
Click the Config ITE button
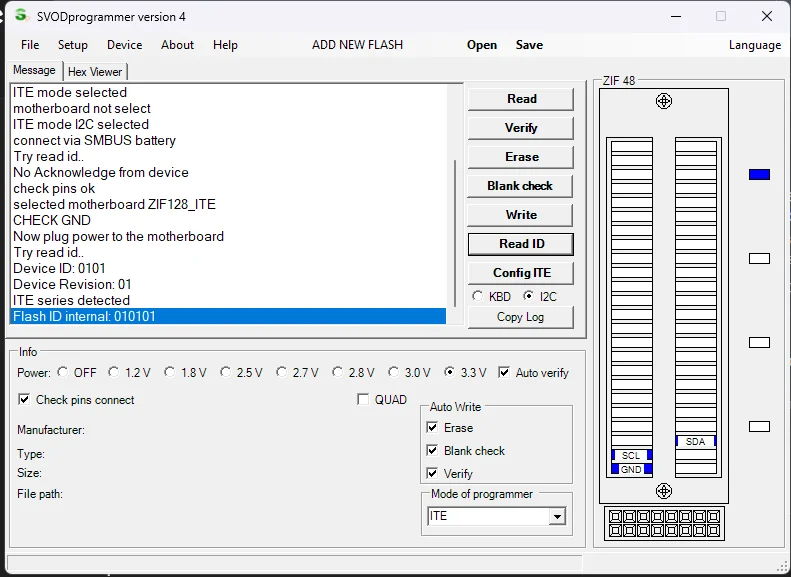pyautogui.click(x=521, y=273)
